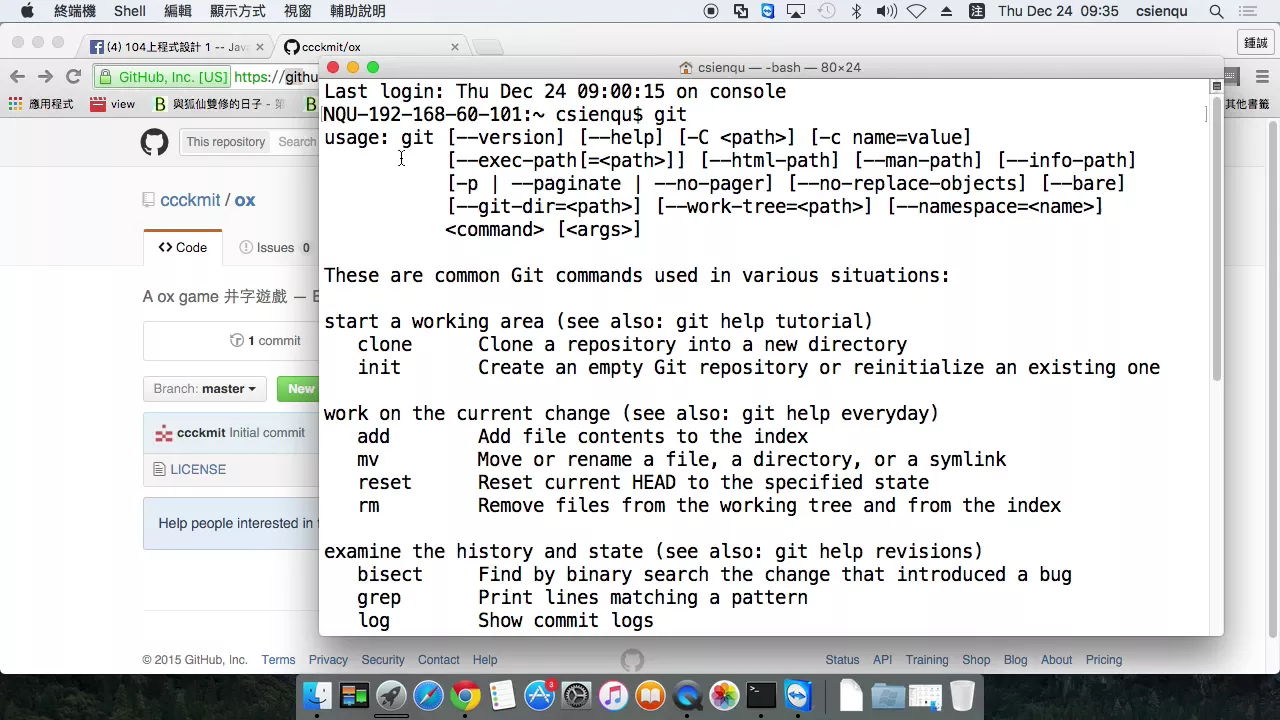Screen dimensions: 1280x720
Task: Close the ccckmit/ox Chrome tab
Action: click(455, 47)
